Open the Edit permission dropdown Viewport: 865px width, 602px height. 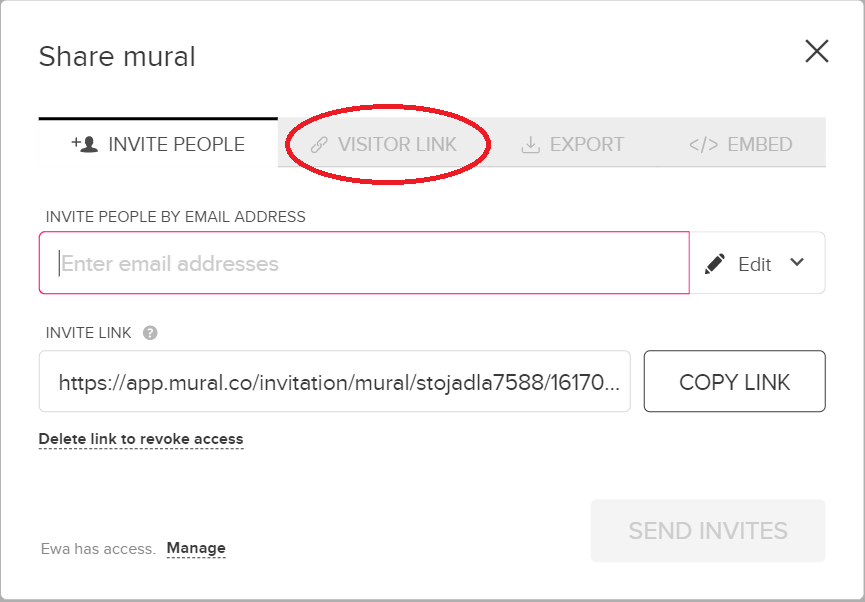[757, 263]
